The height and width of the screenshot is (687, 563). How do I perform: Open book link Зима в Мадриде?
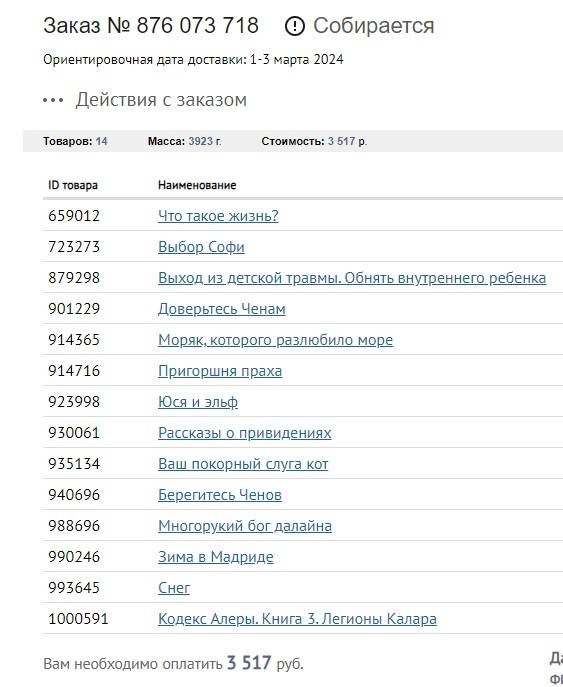click(x=216, y=557)
